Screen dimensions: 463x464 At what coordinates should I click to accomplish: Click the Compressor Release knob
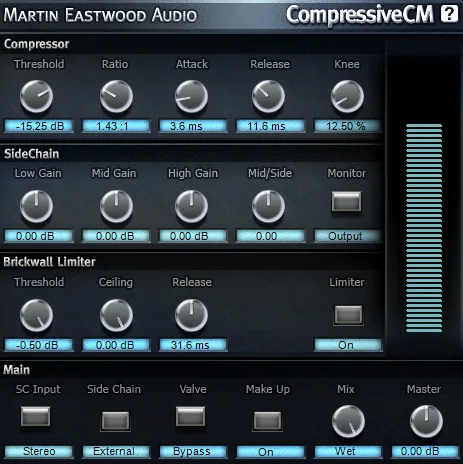pos(268,97)
